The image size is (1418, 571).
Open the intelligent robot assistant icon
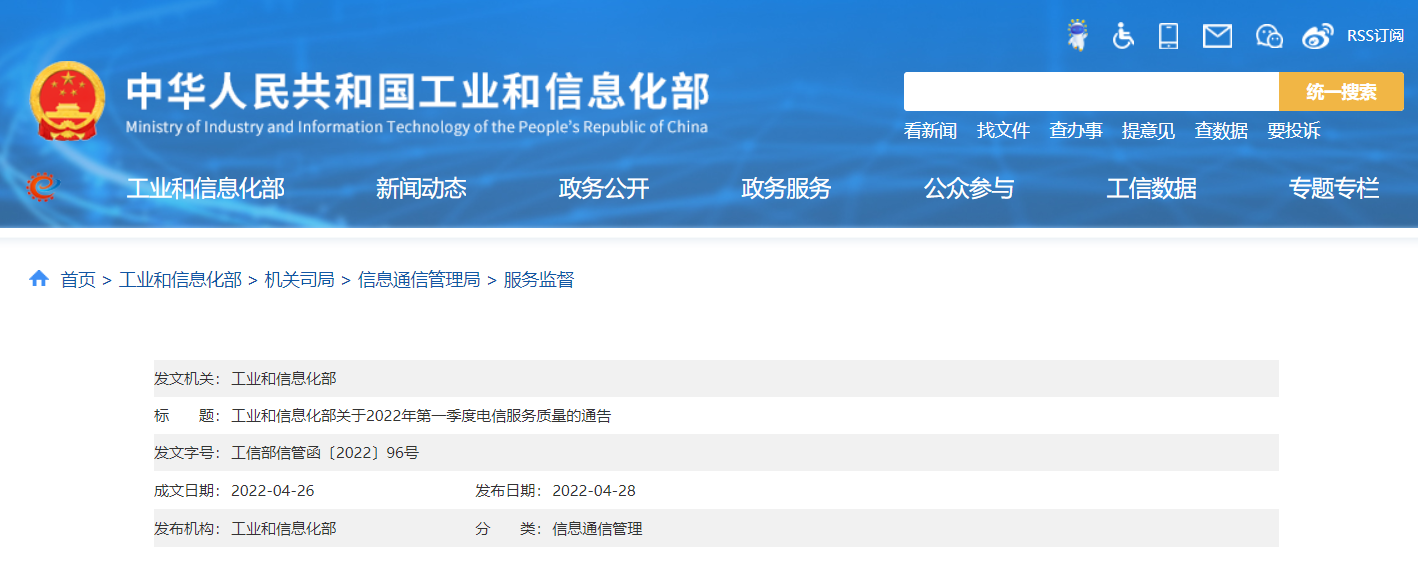1077,35
